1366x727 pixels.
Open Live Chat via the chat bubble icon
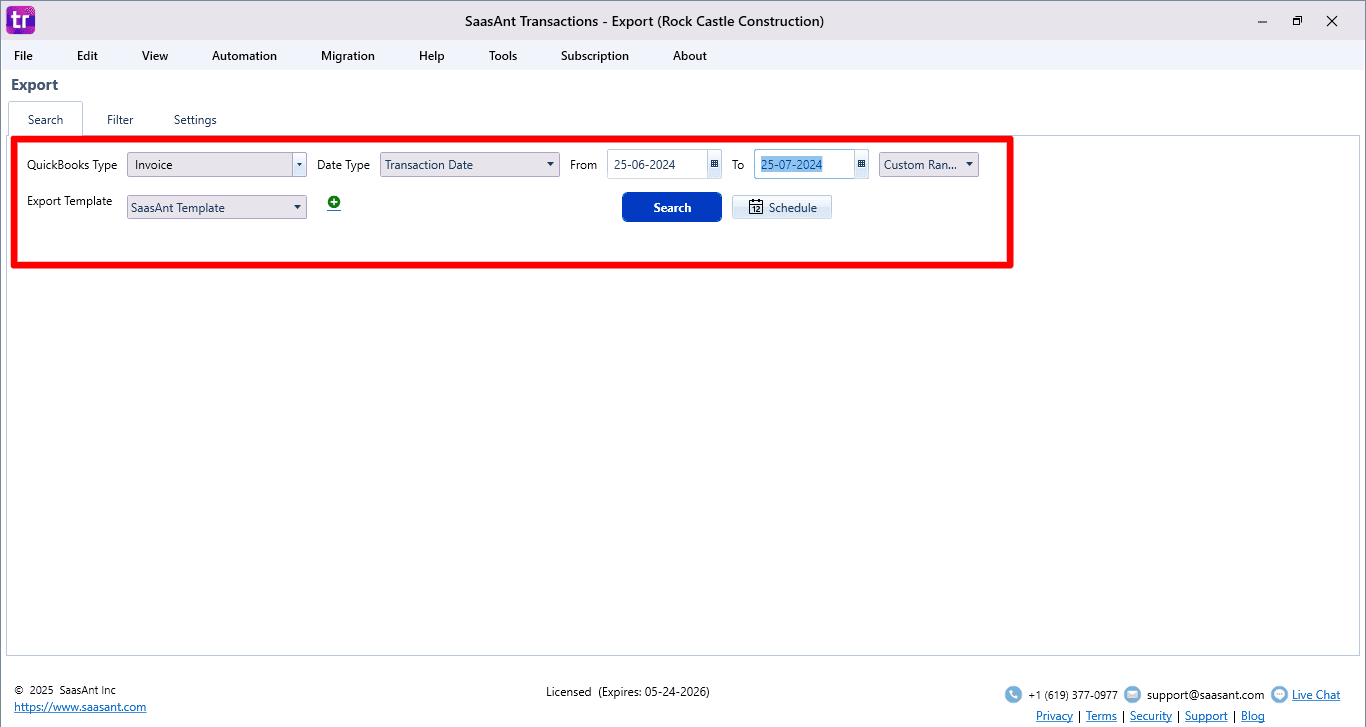click(1279, 694)
